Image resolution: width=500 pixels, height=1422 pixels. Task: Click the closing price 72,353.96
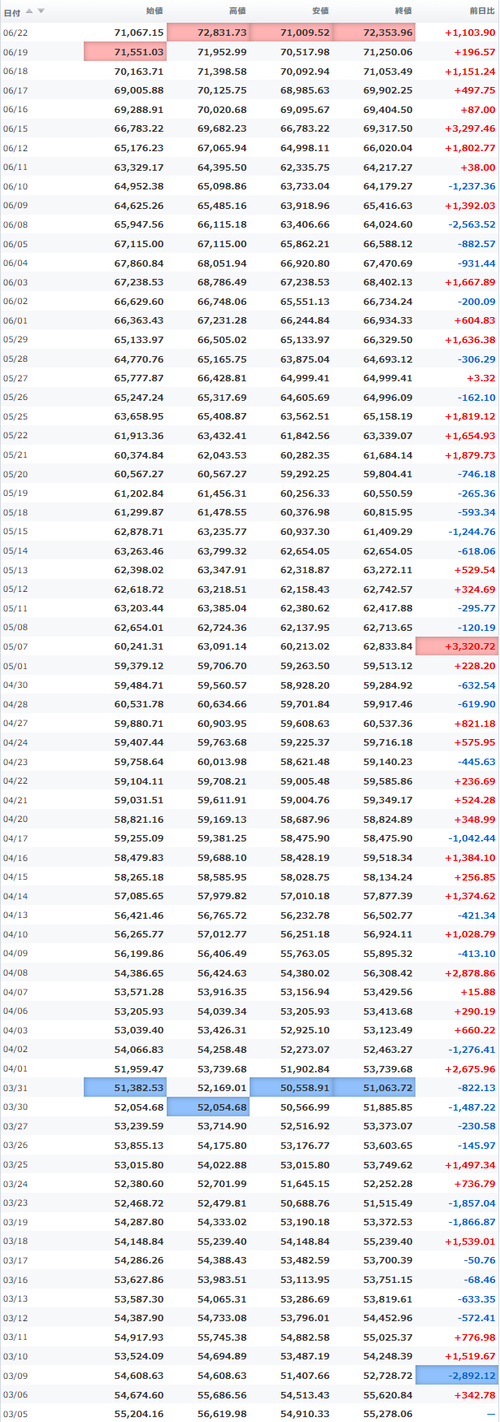coord(374,33)
